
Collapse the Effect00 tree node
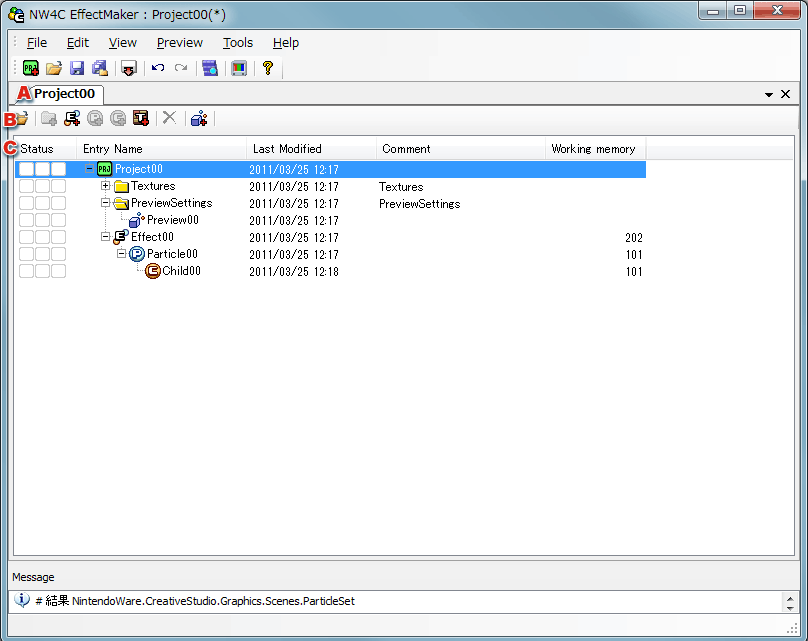(105, 237)
